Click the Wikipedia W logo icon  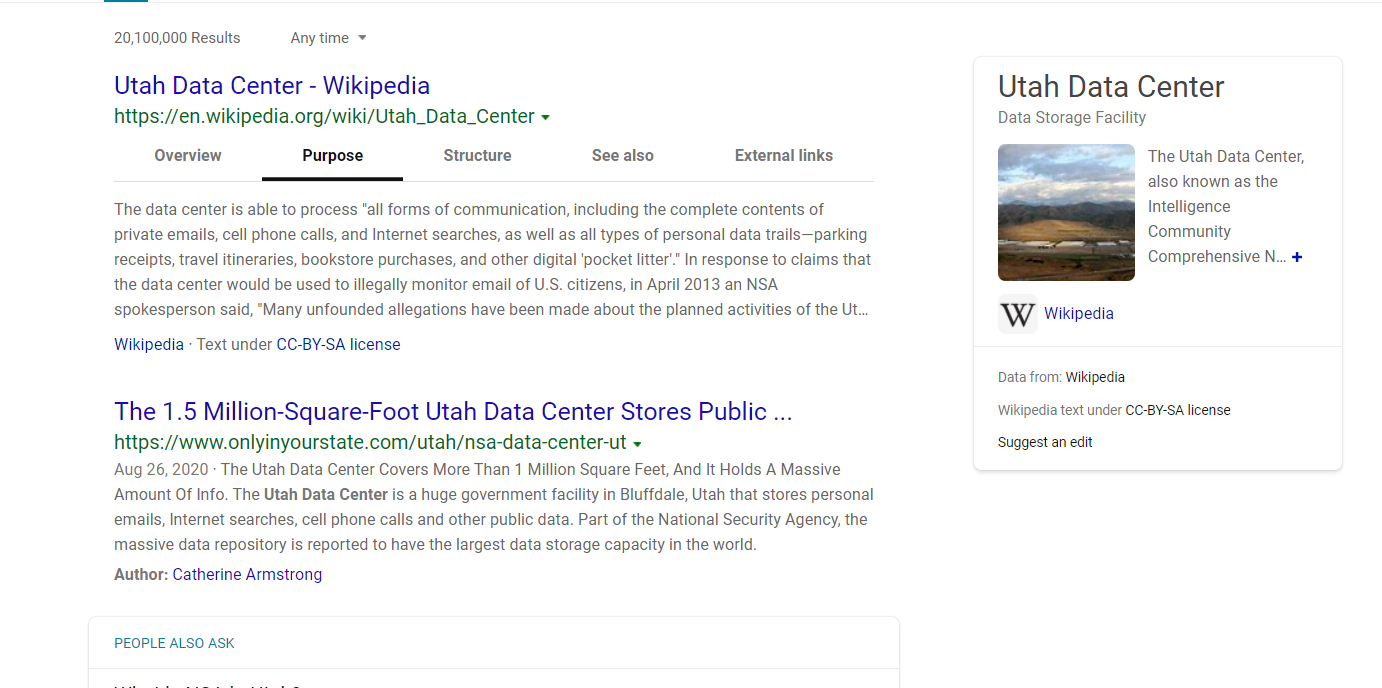click(x=1017, y=315)
